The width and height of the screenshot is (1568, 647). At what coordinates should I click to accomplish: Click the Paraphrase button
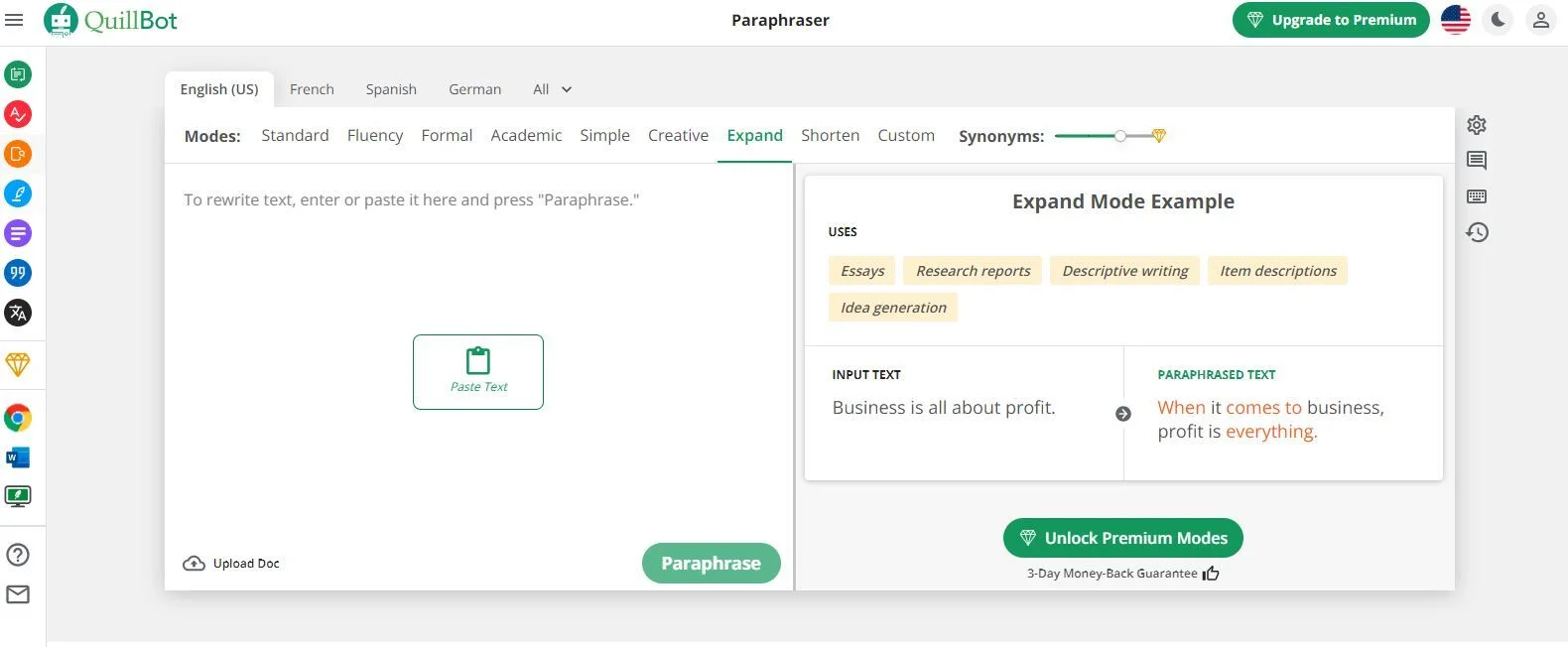click(711, 563)
